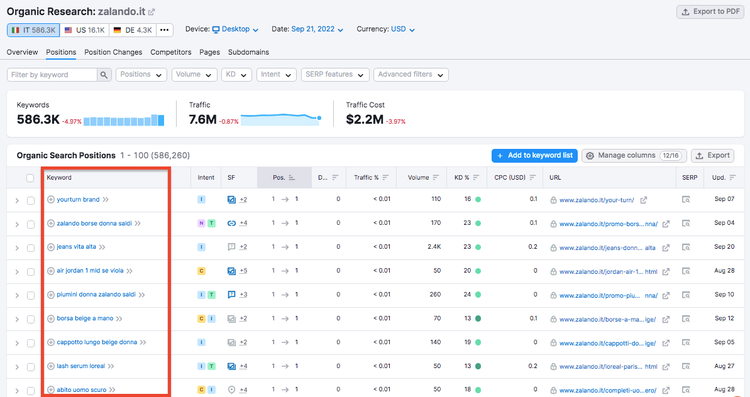The height and width of the screenshot is (397, 750).
Task: Switch to the Position Changes tab
Action: pyautogui.click(x=113, y=52)
